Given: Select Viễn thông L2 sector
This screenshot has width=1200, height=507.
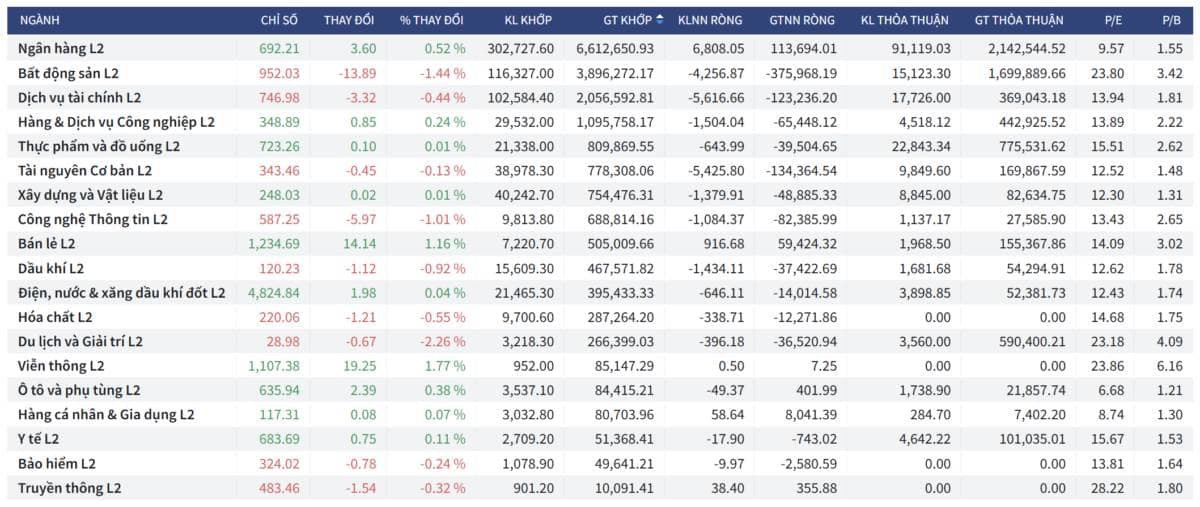Looking at the screenshot, I should click(600, 366).
